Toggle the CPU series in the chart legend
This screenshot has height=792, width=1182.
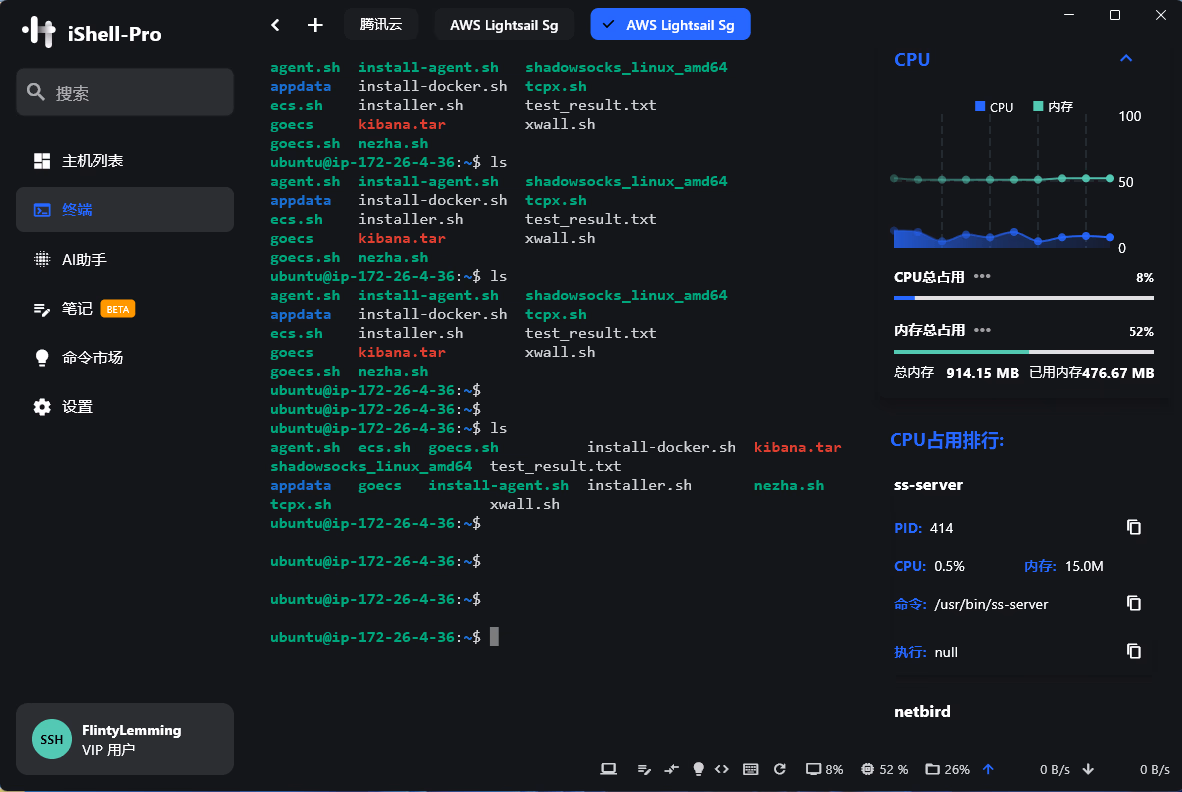pos(994,107)
